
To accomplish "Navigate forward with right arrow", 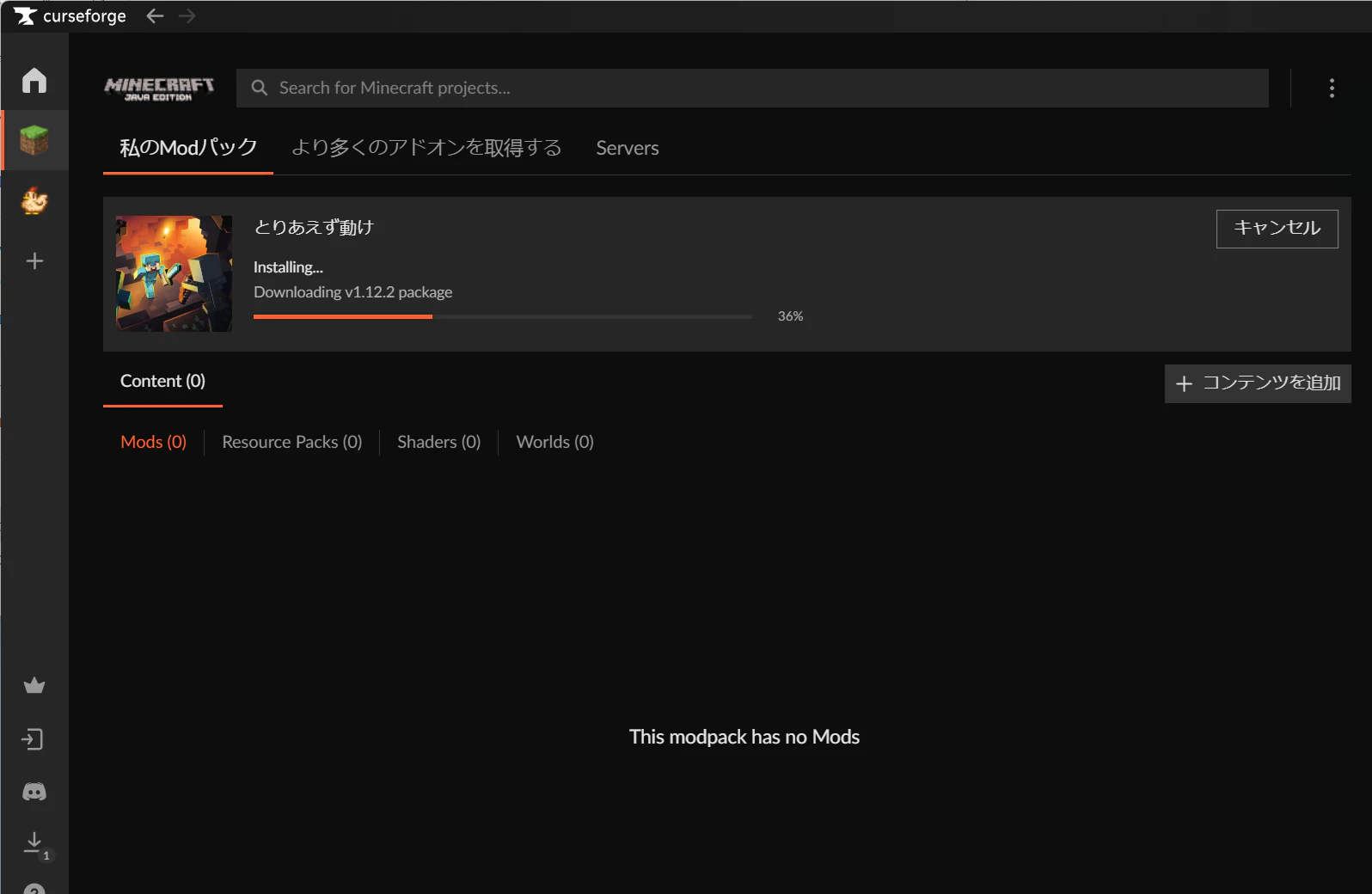I will [x=187, y=15].
